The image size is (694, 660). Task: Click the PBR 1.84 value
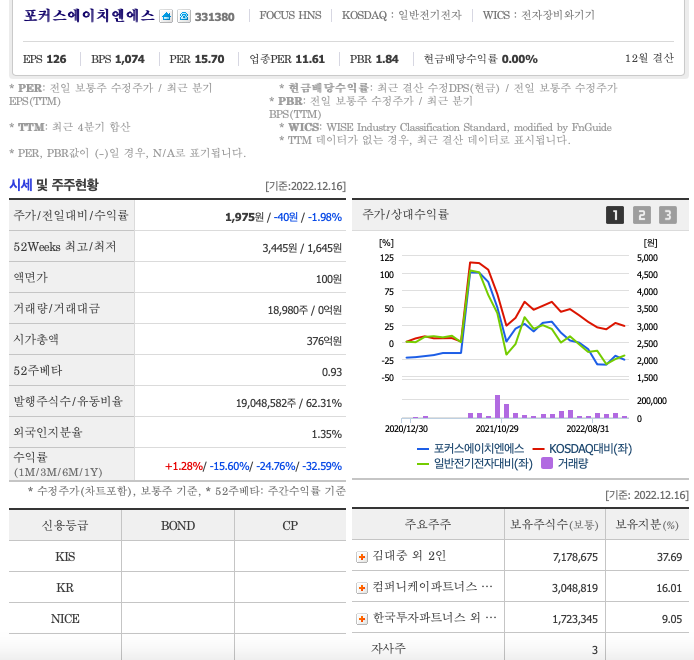click(374, 59)
